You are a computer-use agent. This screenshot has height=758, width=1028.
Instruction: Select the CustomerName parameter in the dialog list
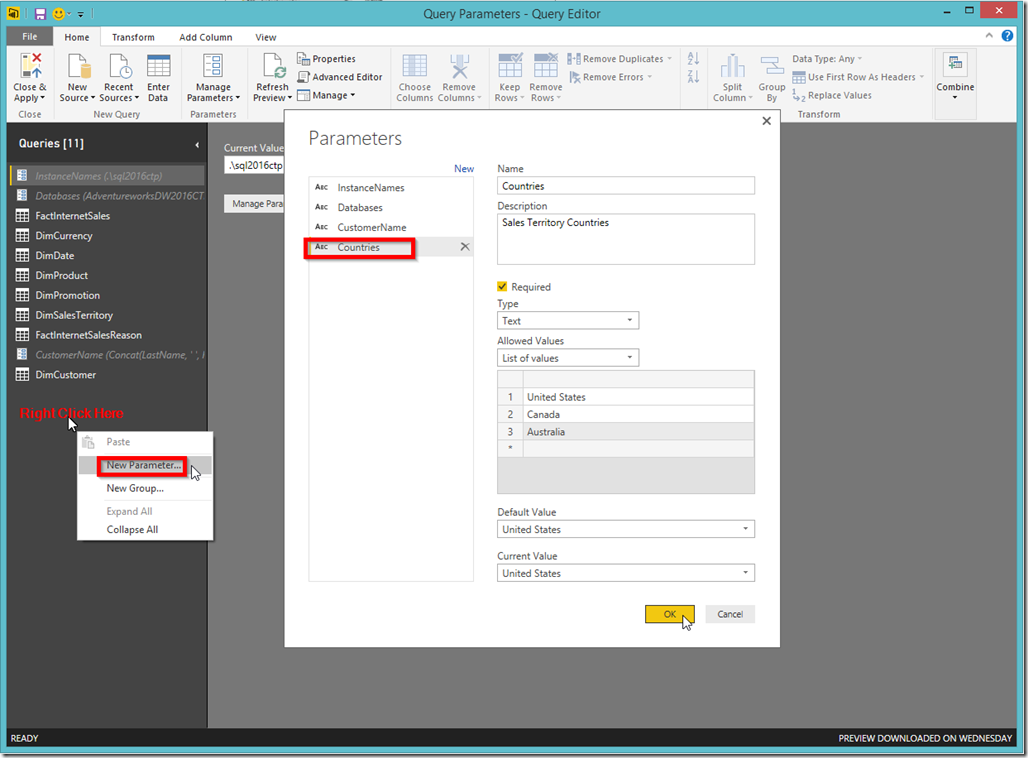click(x=391, y=227)
